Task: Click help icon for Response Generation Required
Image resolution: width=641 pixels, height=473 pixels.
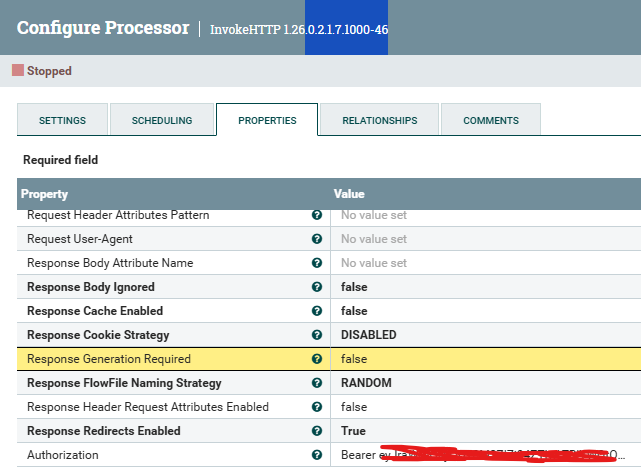Action: 317,359
